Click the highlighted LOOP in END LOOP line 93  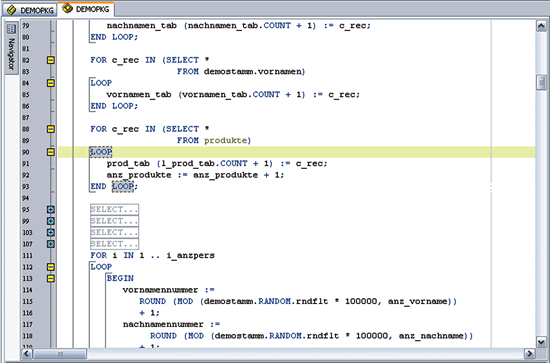(x=123, y=186)
